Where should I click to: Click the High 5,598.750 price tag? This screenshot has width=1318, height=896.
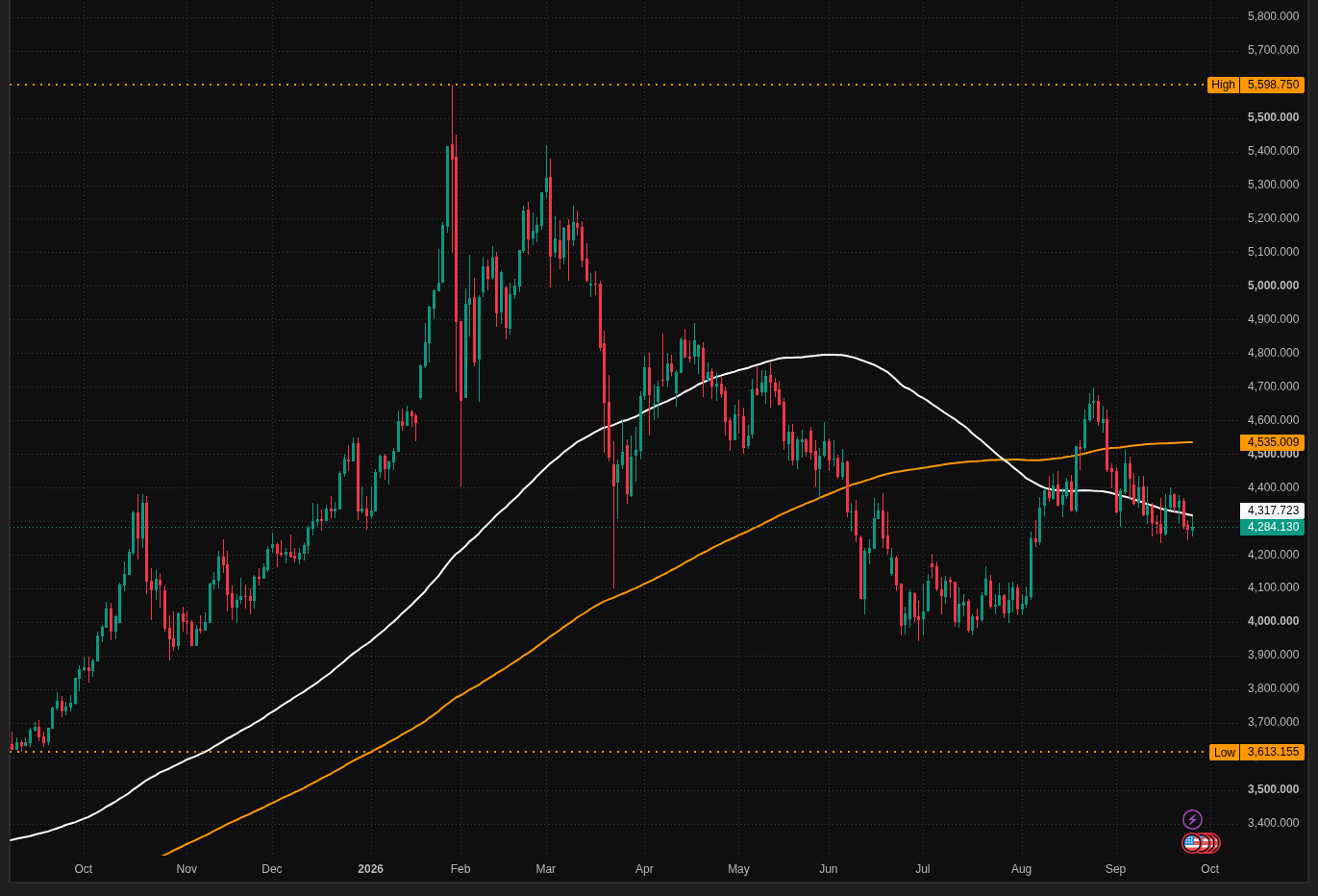[x=1256, y=85]
